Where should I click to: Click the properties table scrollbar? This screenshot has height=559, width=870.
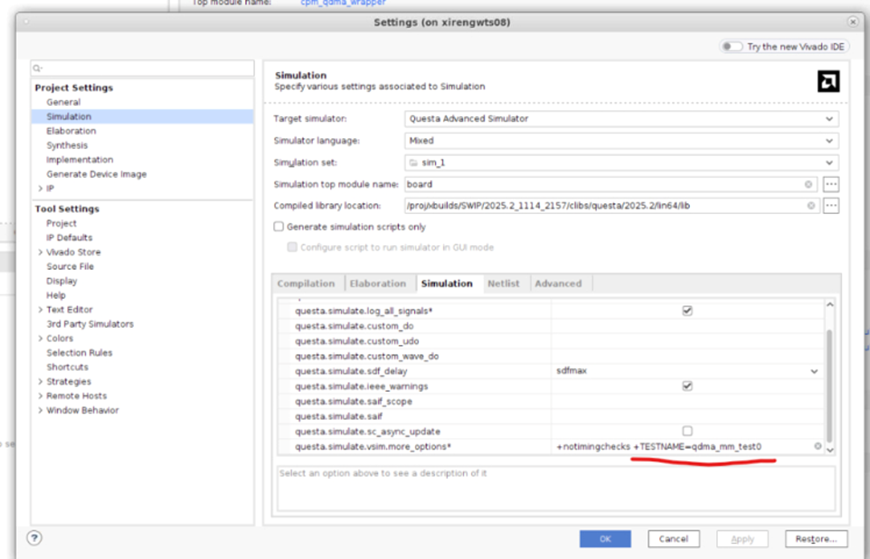pos(829,385)
